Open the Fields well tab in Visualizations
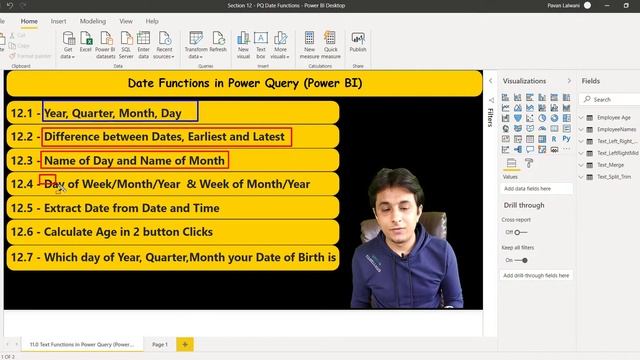Image resolution: width=640 pixels, height=360 pixels. [511, 163]
